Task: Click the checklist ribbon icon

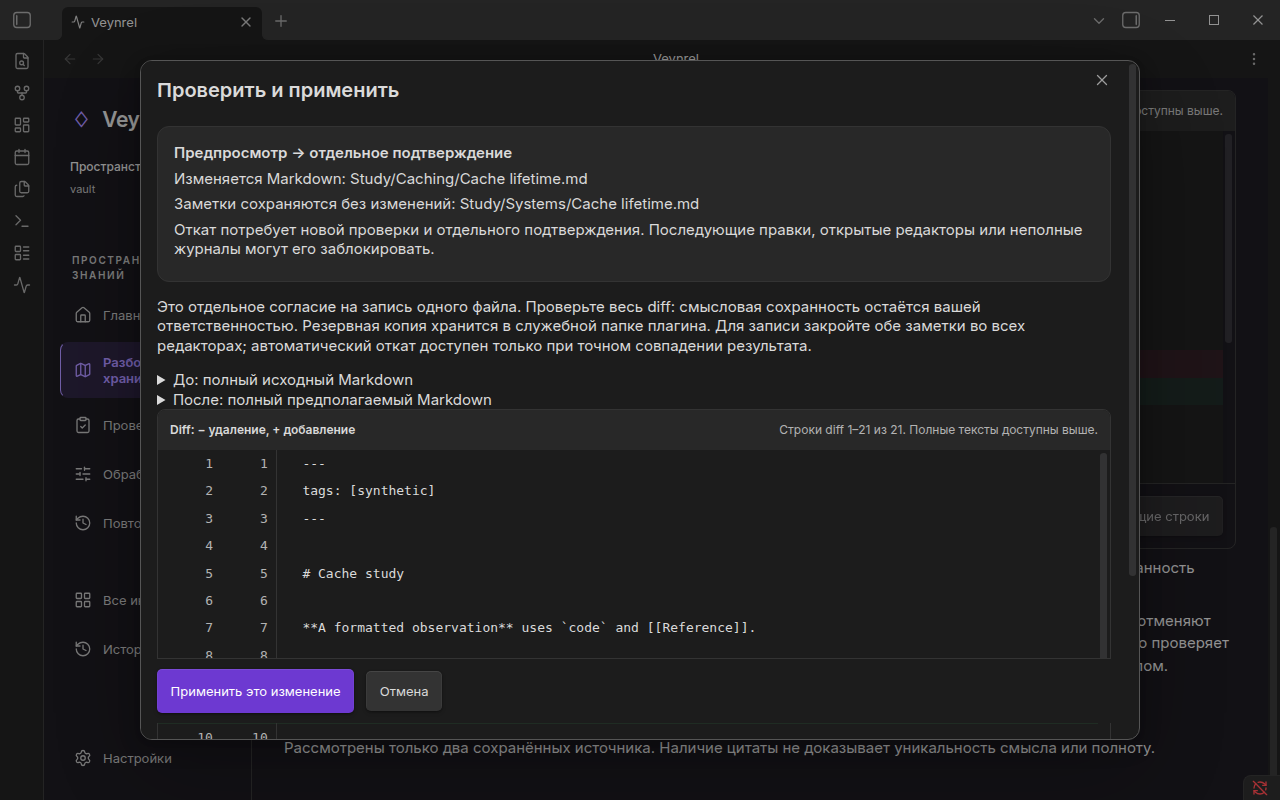Action: click(x=22, y=253)
